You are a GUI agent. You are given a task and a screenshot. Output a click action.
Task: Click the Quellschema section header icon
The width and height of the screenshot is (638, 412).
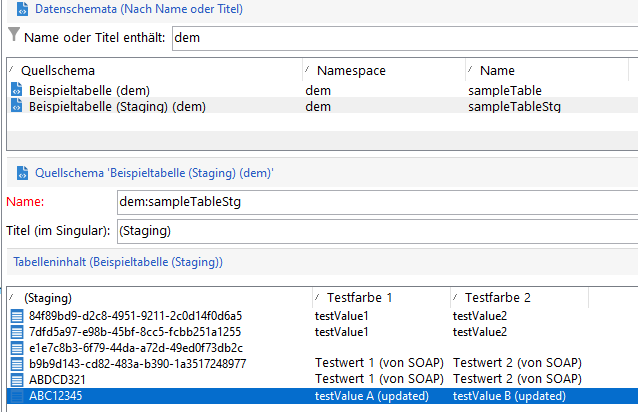[19, 172]
